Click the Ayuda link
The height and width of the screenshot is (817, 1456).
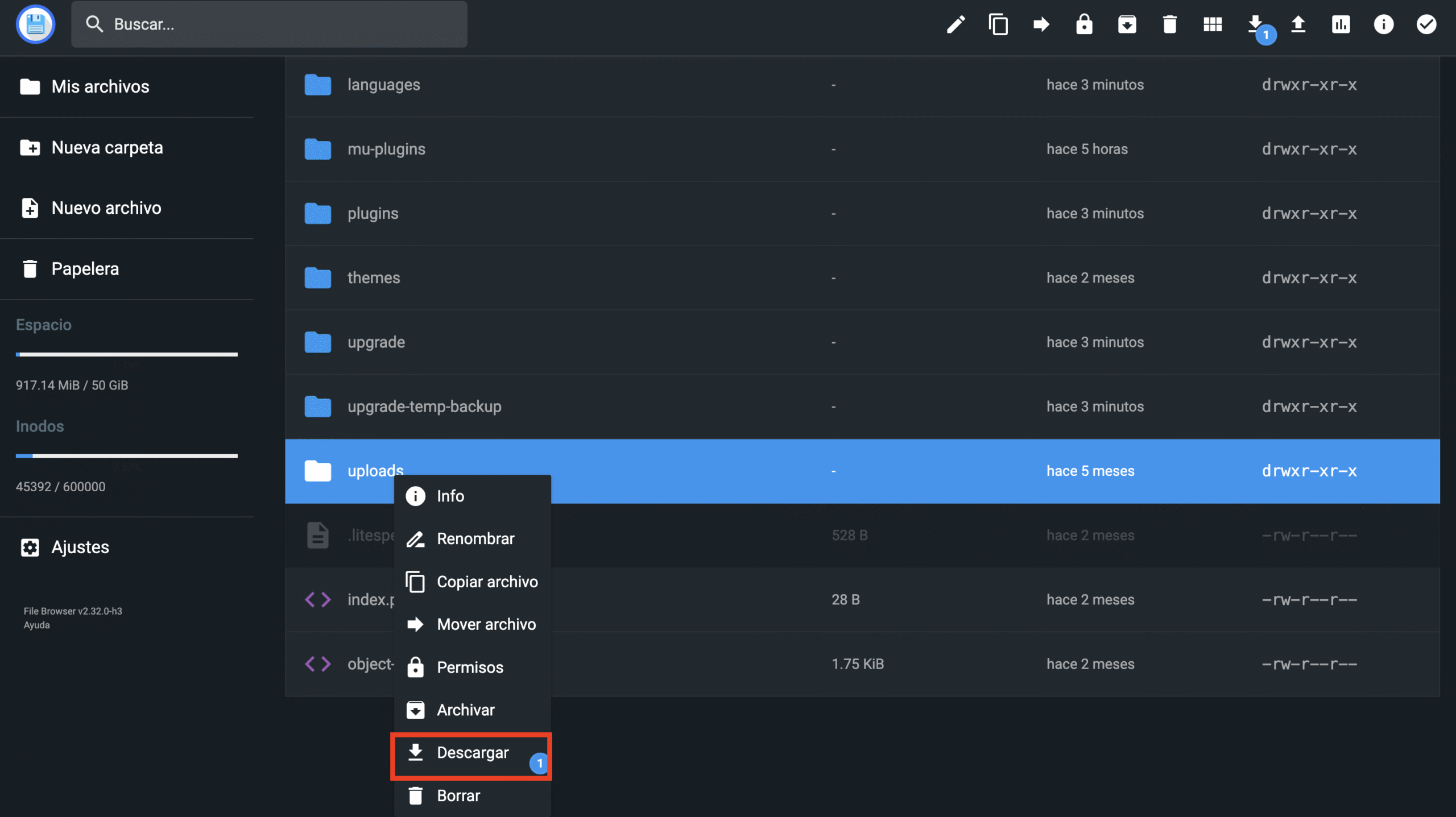point(36,625)
